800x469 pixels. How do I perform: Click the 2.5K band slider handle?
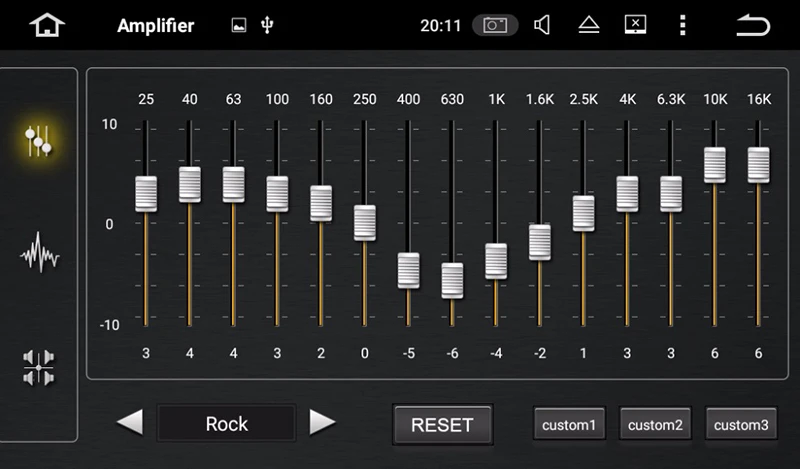coord(584,213)
